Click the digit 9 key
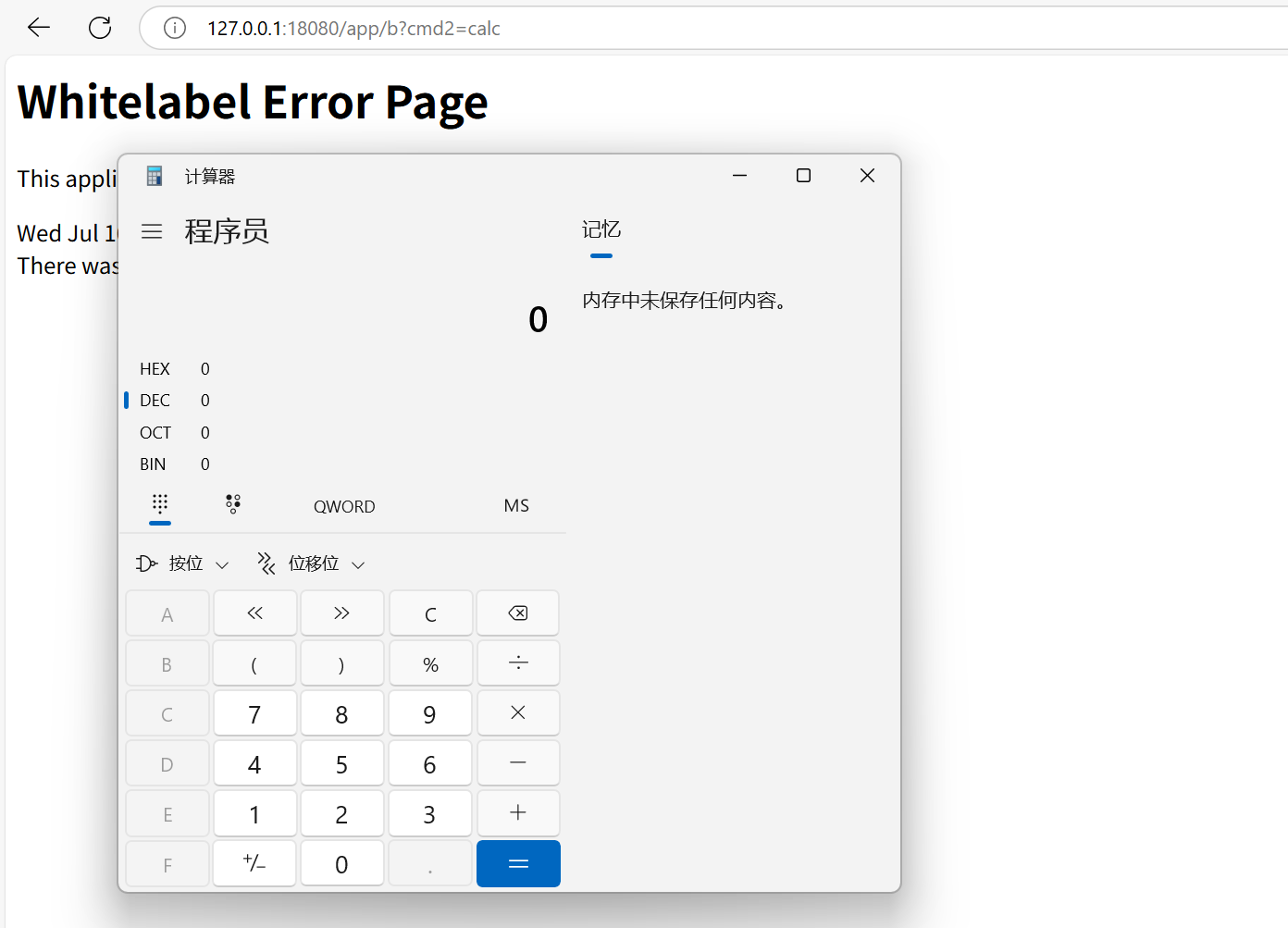 click(430, 713)
